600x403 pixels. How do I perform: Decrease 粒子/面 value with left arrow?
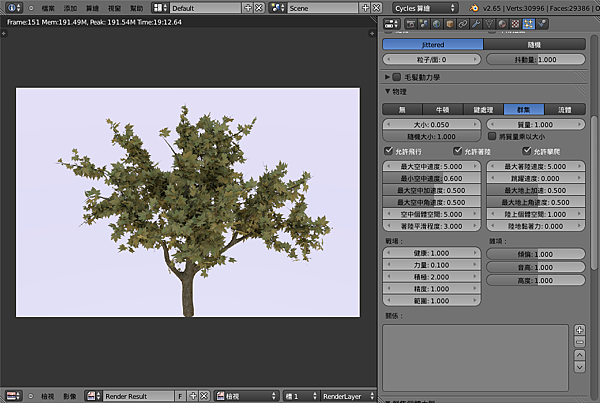tap(389, 59)
